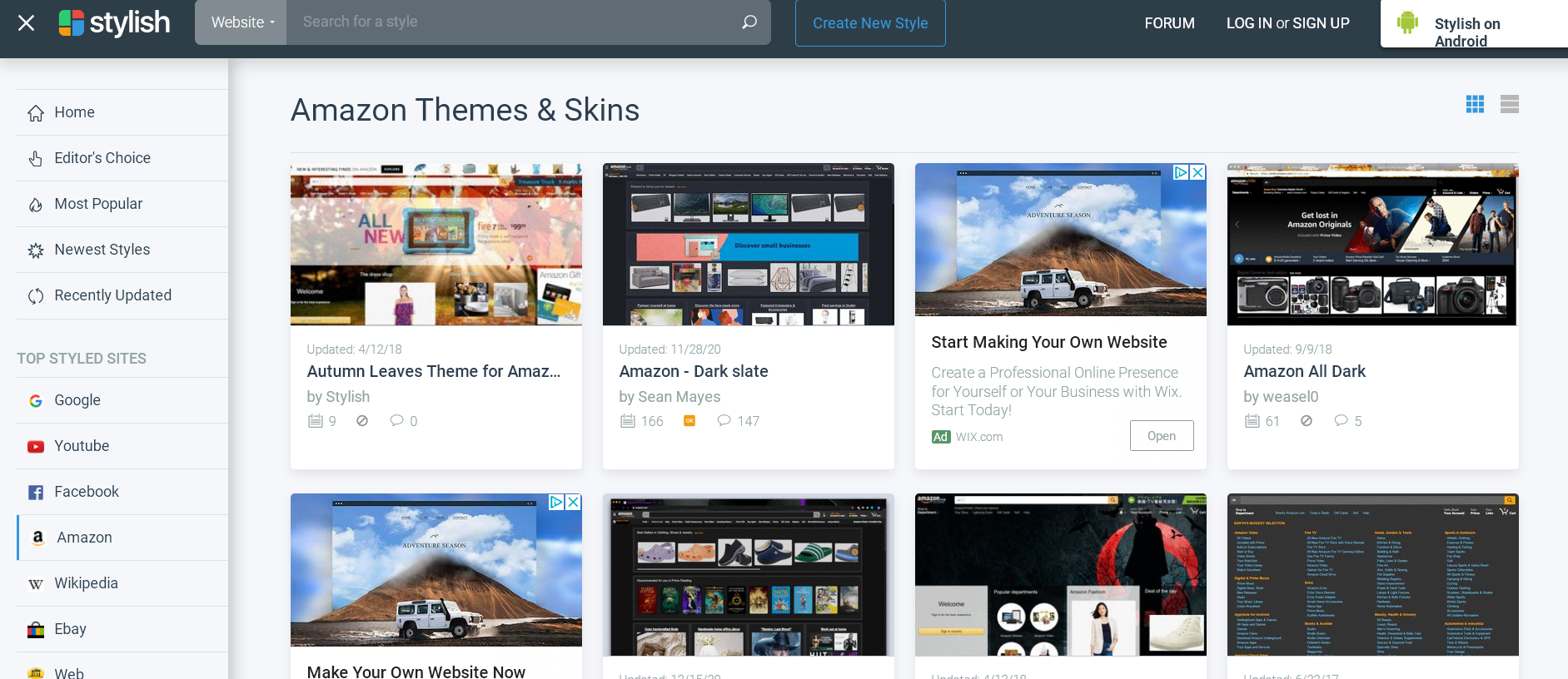Click the Amazon logo icon
The width and height of the screenshot is (1568, 679).
pos(37,538)
